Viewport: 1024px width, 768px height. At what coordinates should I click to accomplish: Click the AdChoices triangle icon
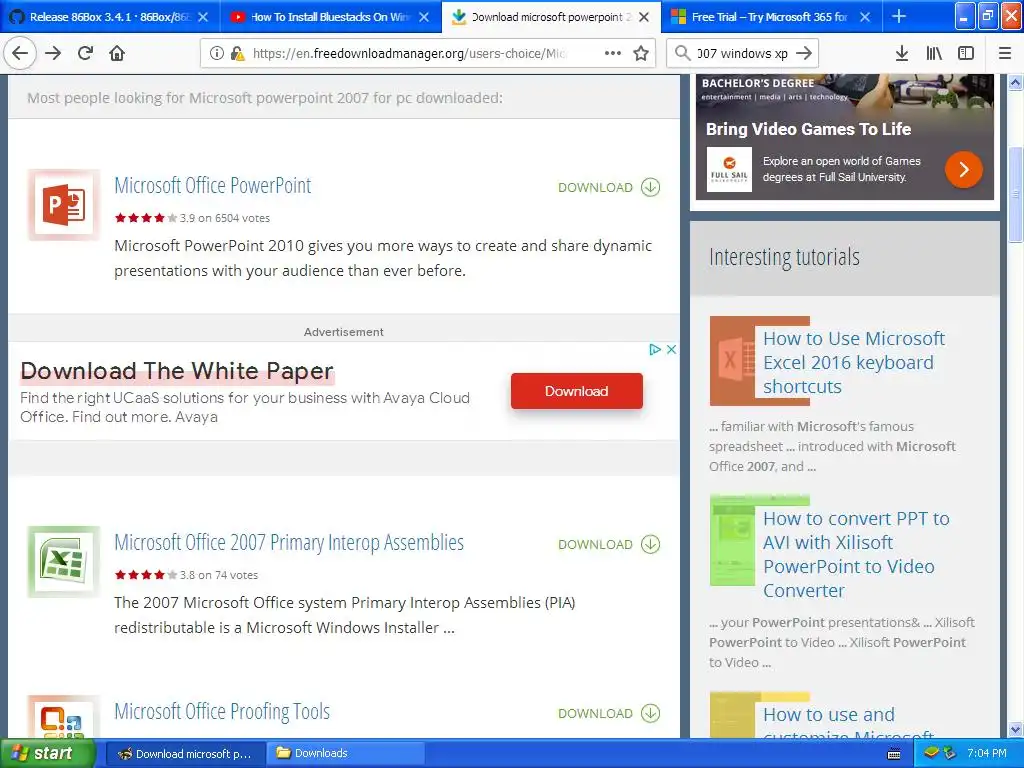655,349
